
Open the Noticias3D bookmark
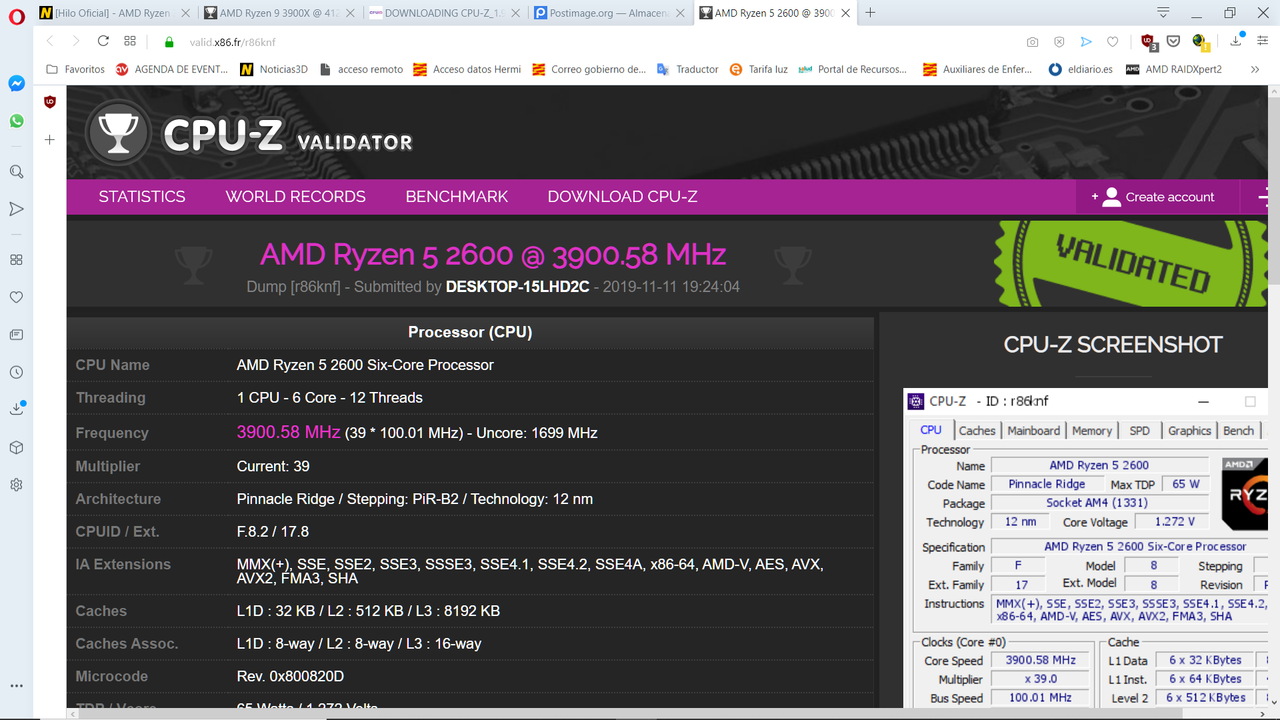(274, 69)
